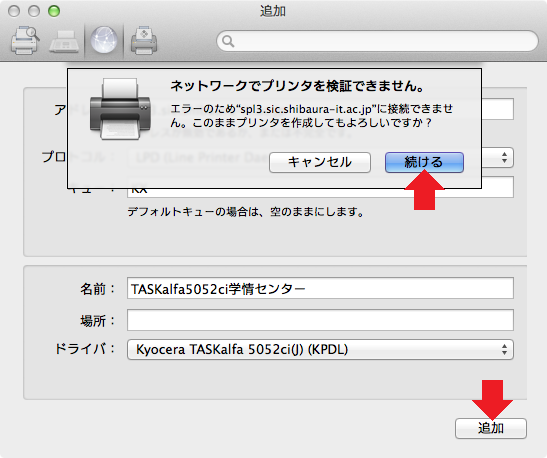Click the 名前 field TASKalfa5052ci学情センター

(320, 288)
